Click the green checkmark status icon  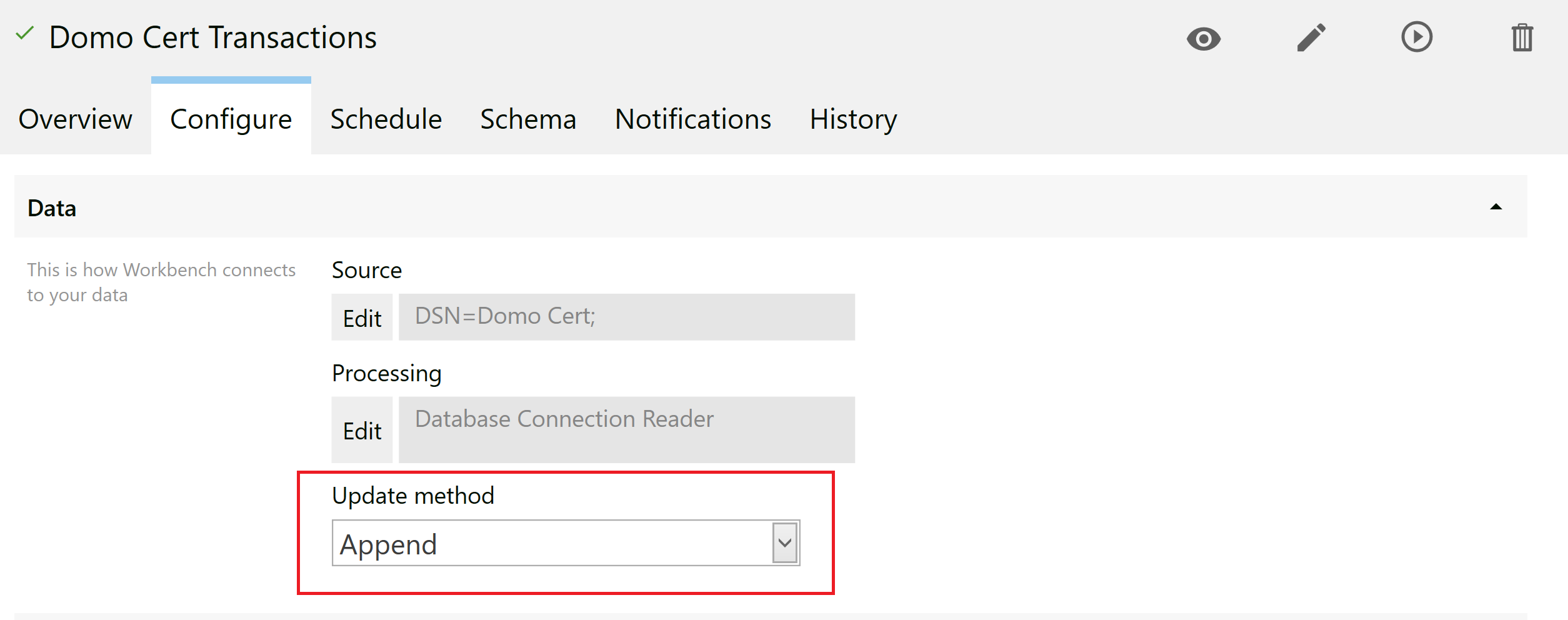[24, 34]
